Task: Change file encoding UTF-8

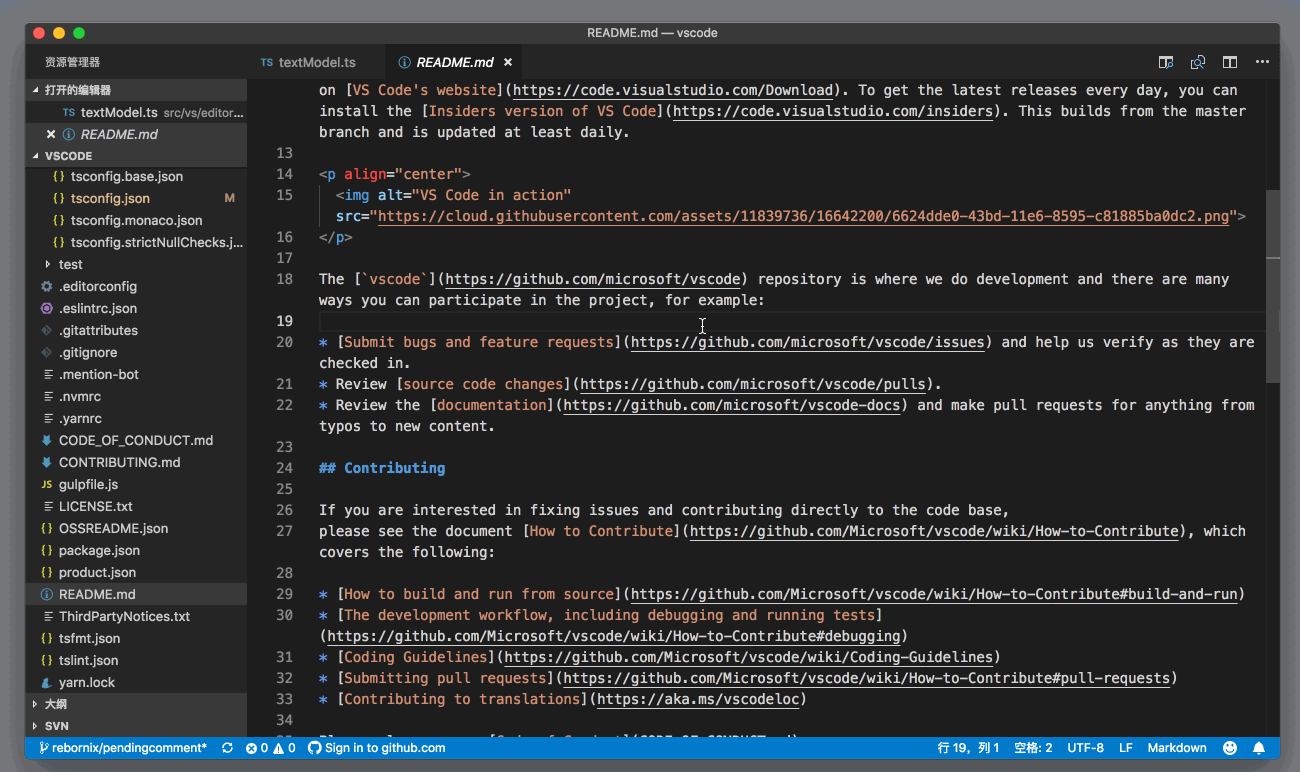Action: point(1085,748)
